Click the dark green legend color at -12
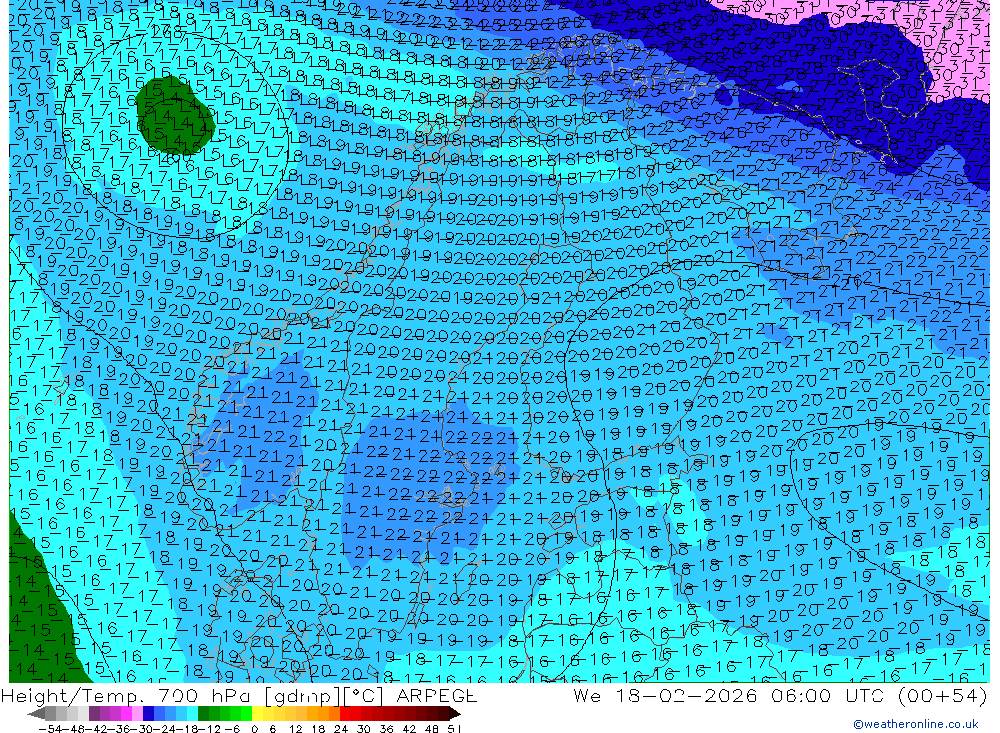This screenshot has height=733, width=1000. [203, 714]
